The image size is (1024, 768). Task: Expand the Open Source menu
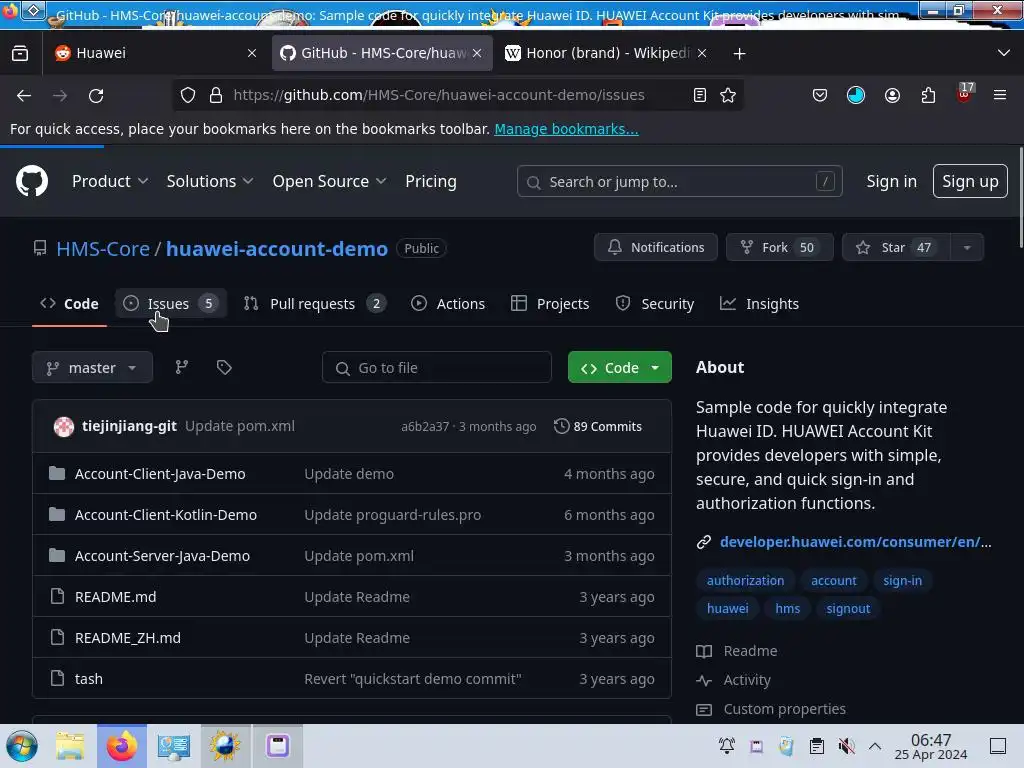coord(329,181)
